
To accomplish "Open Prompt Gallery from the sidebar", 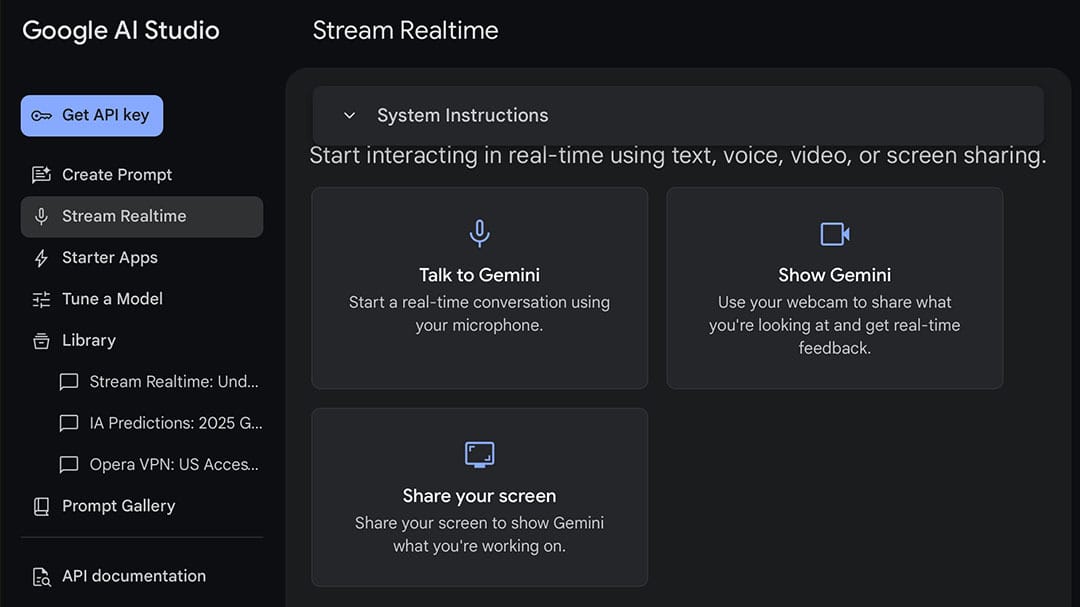I will (x=142, y=506).
